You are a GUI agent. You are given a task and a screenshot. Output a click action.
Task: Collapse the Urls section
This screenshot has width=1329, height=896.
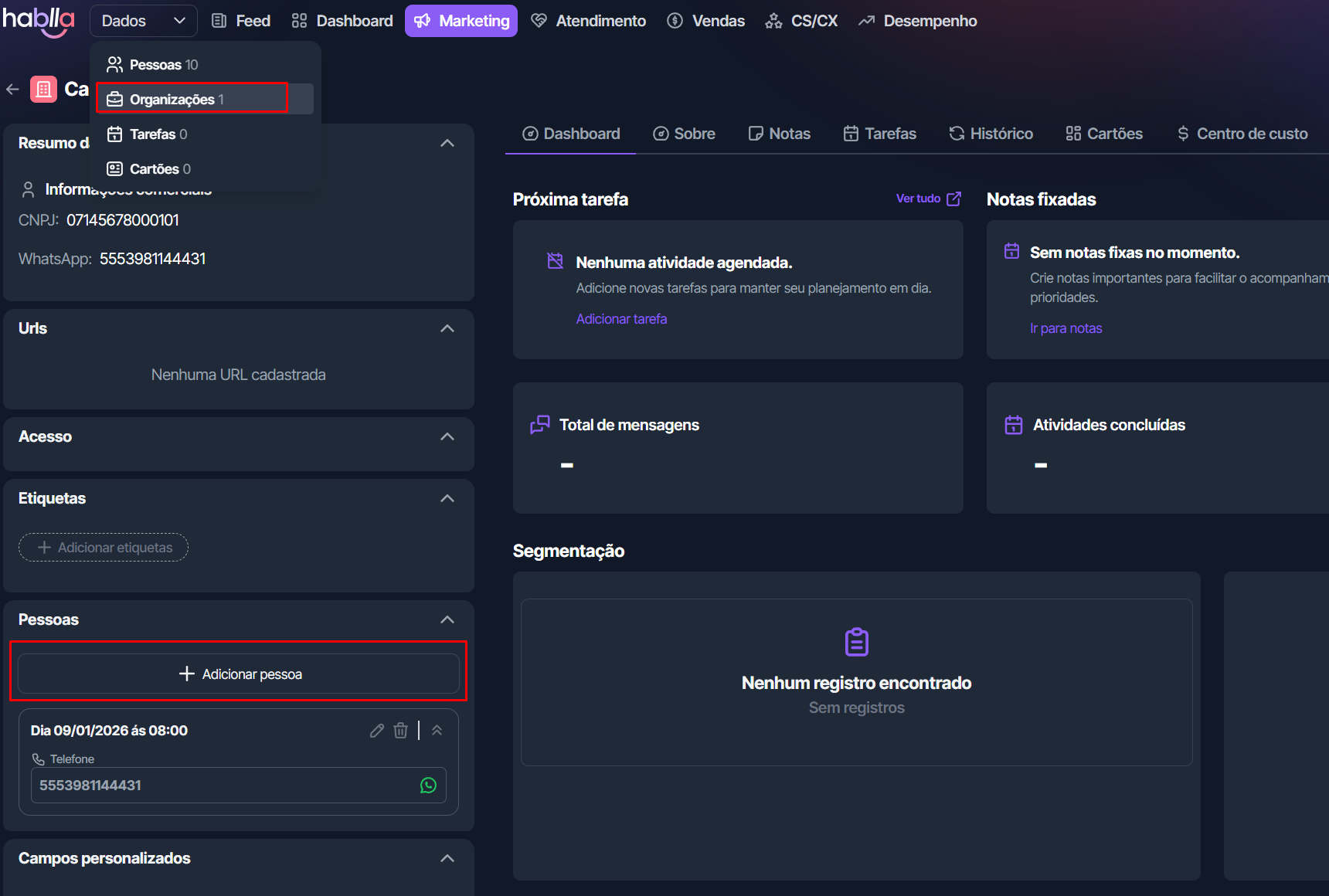pos(447,329)
